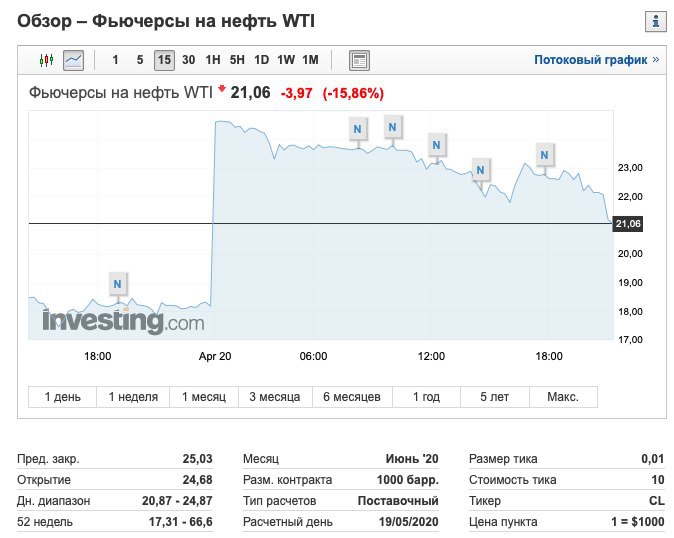
Task: Open the chart news/layout panel icon
Action: pyautogui.click(x=360, y=60)
